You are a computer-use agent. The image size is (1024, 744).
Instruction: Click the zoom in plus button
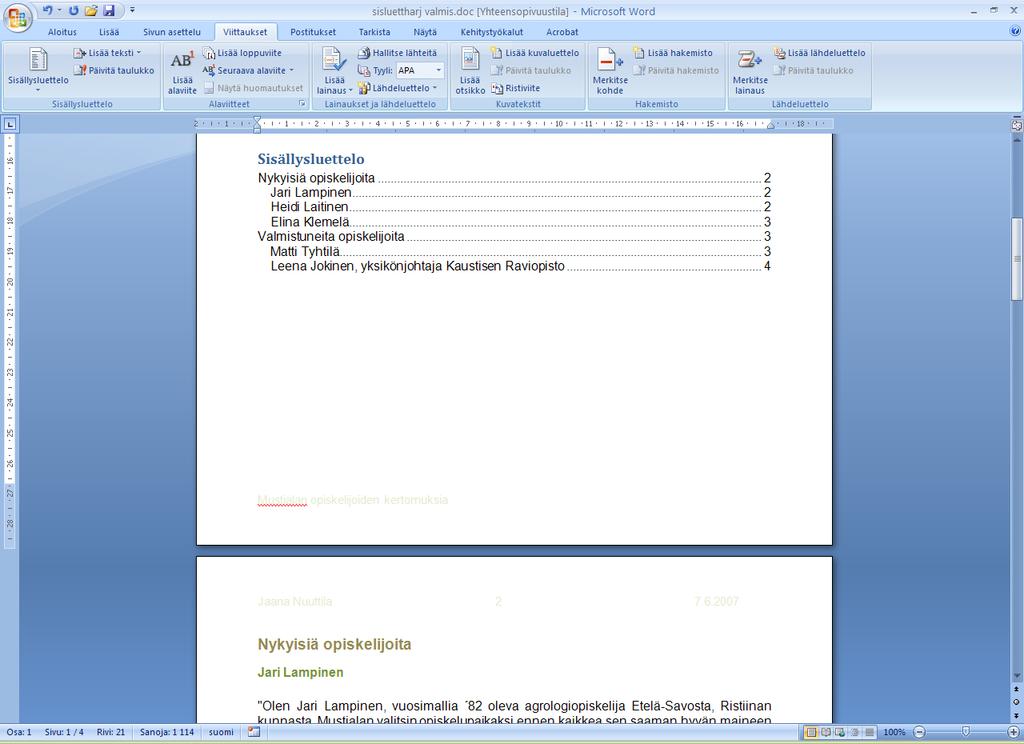(1014, 732)
